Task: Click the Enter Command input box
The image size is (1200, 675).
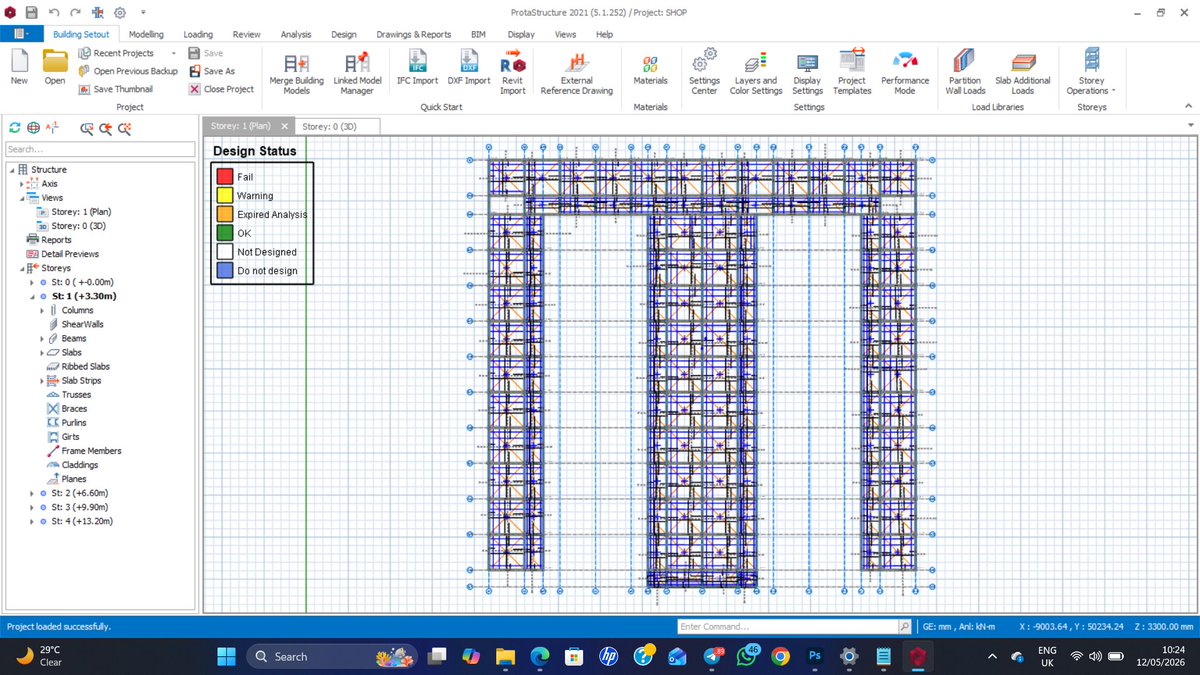Action: (786, 626)
